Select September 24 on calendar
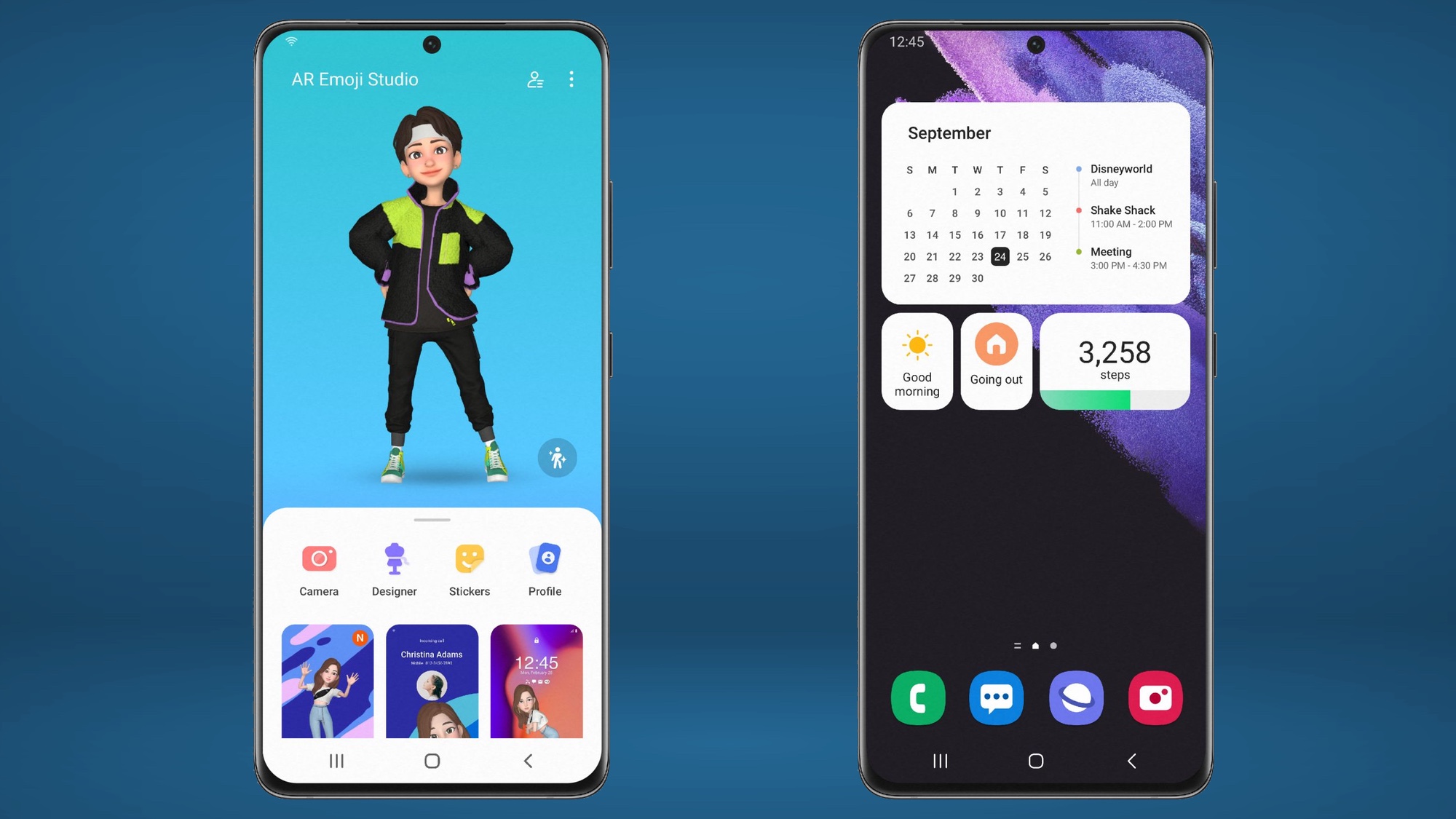1456x819 pixels. pyautogui.click(x=999, y=256)
